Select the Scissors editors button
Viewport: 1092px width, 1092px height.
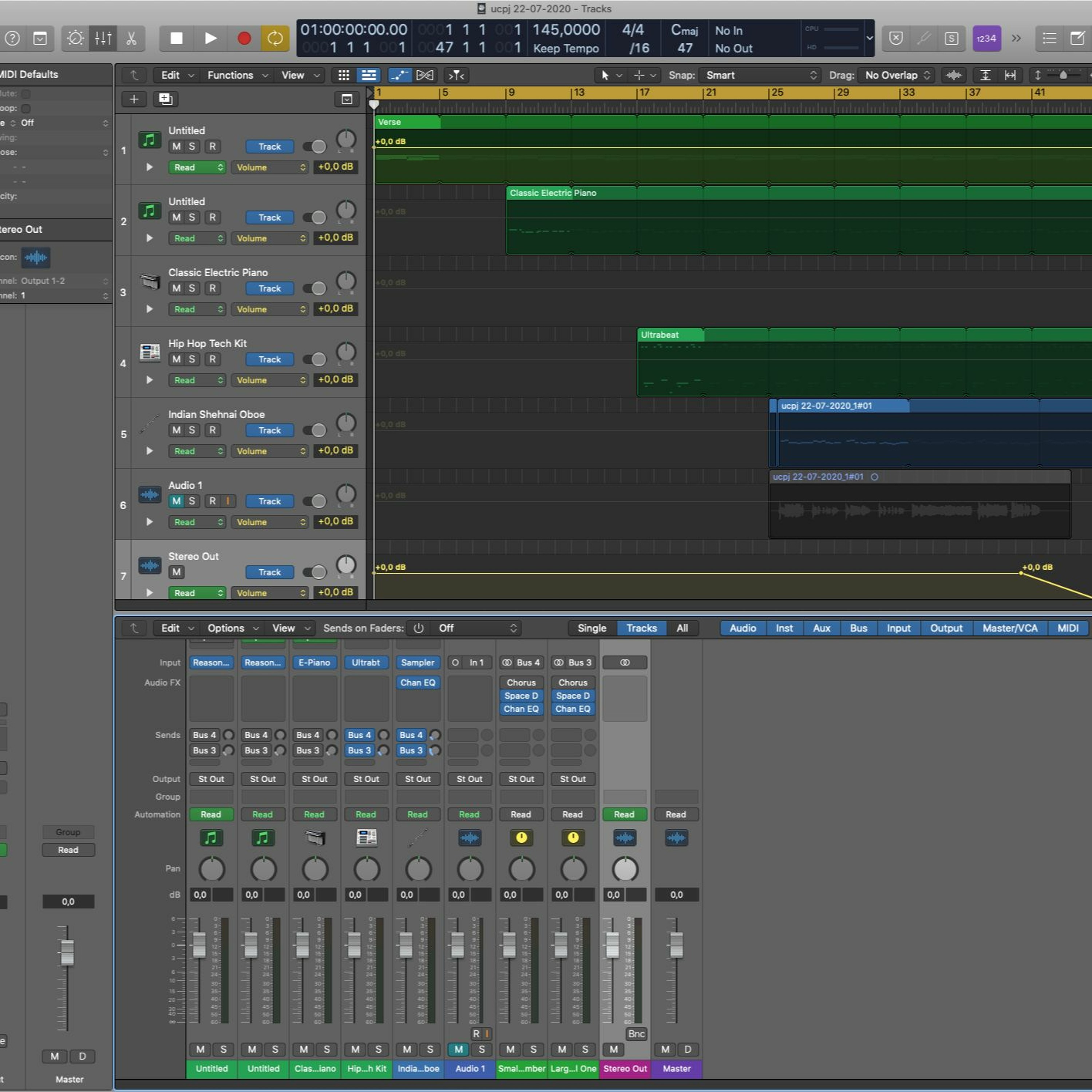point(131,39)
